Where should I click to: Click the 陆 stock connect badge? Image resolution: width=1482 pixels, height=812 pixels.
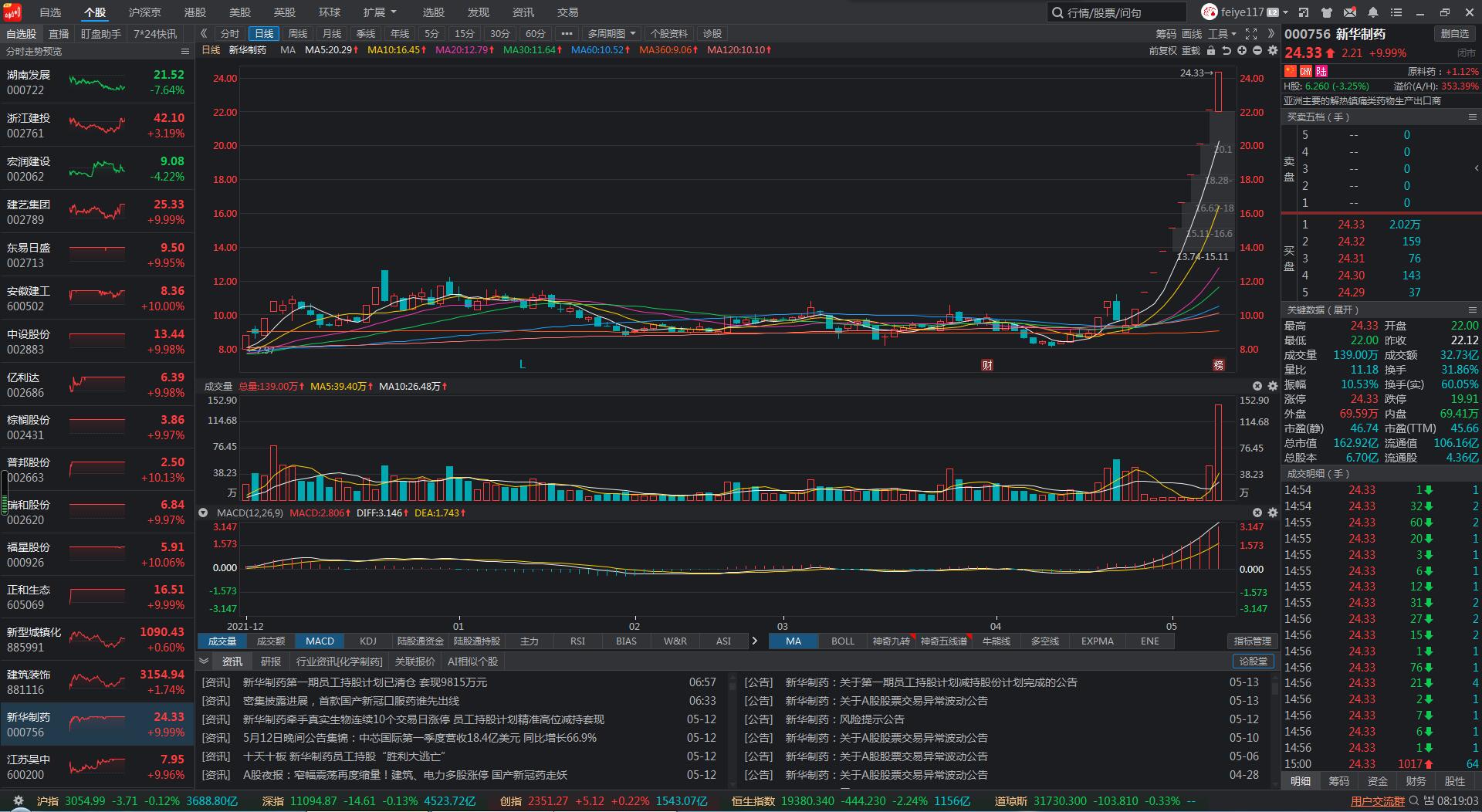(1321, 71)
